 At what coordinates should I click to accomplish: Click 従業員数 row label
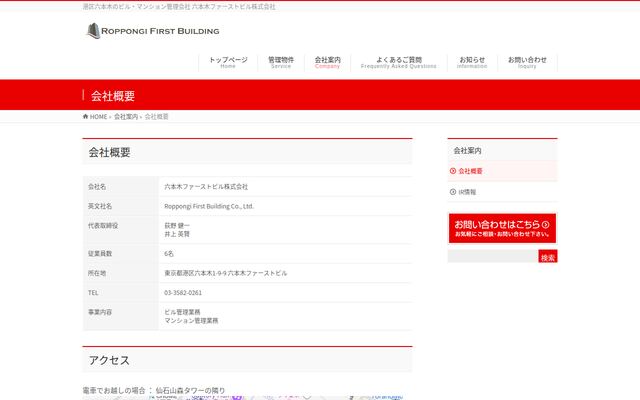coord(100,253)
